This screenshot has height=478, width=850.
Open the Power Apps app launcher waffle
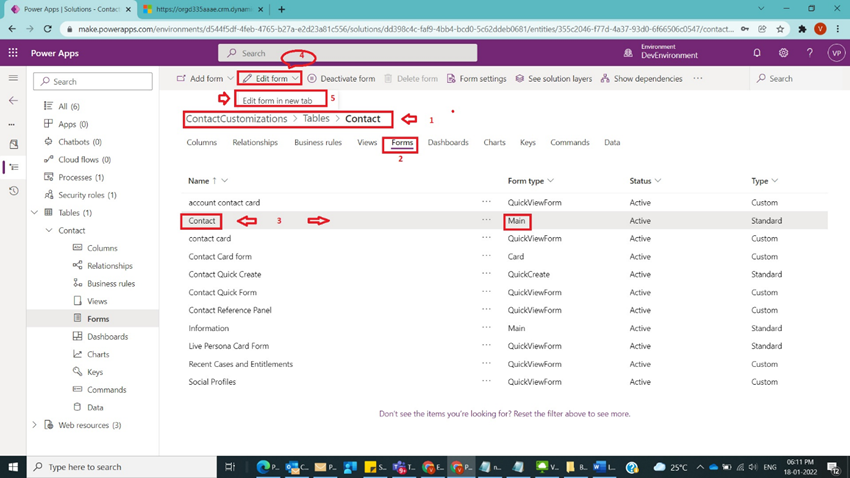(x=13, y=53)
